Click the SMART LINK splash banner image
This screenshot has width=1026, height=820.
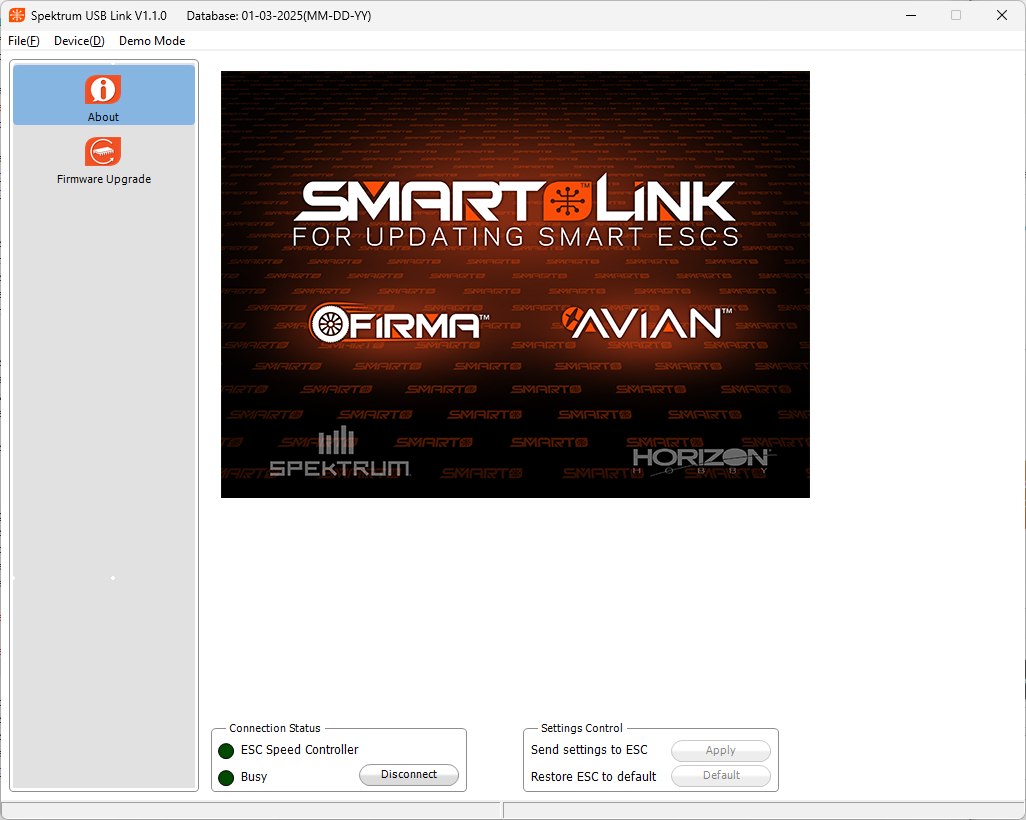click(x=515, y=284)
